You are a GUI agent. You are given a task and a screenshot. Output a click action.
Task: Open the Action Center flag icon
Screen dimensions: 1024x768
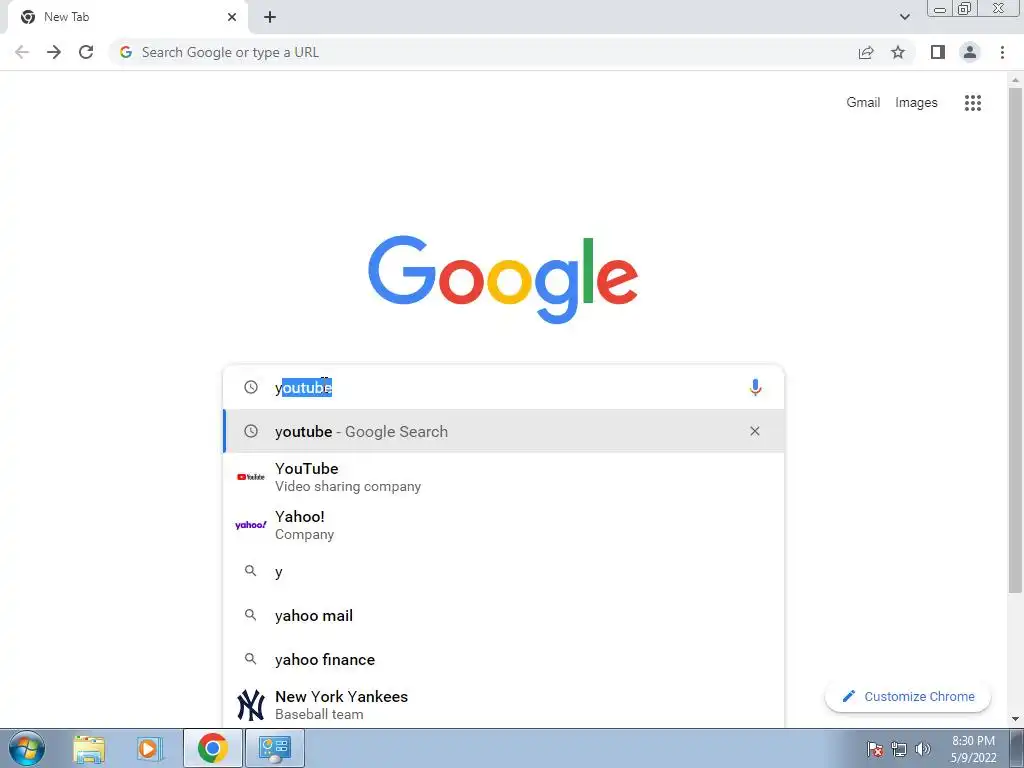(875, 749)
